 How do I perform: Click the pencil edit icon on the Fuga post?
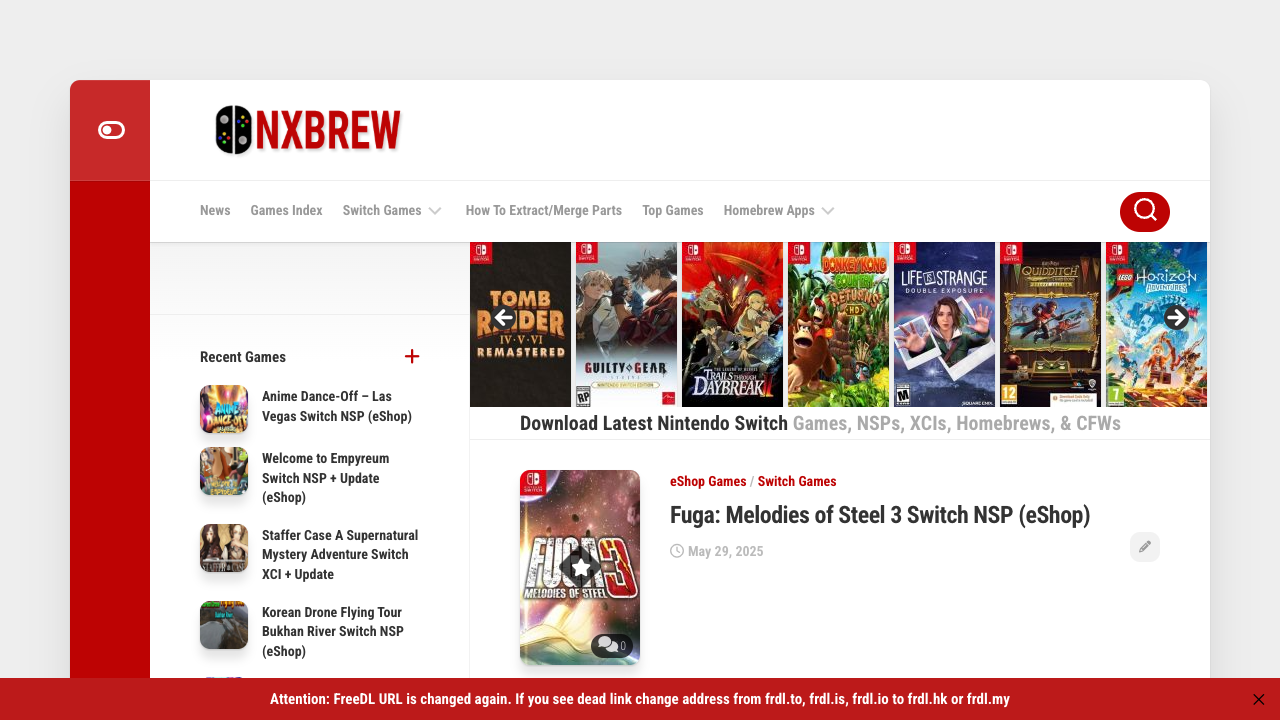point(1144,547)
